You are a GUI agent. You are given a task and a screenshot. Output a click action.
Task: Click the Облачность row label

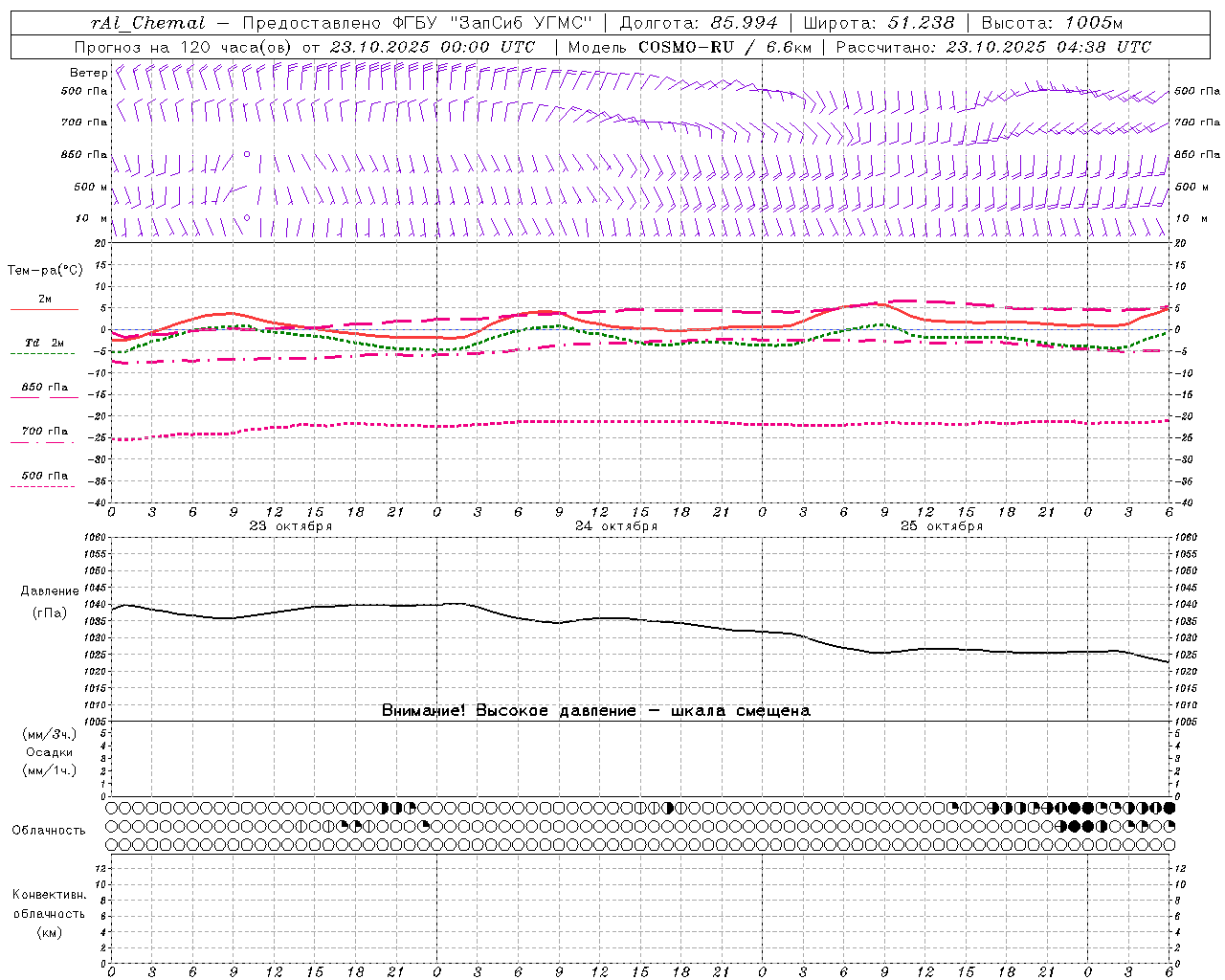point(49,830)
